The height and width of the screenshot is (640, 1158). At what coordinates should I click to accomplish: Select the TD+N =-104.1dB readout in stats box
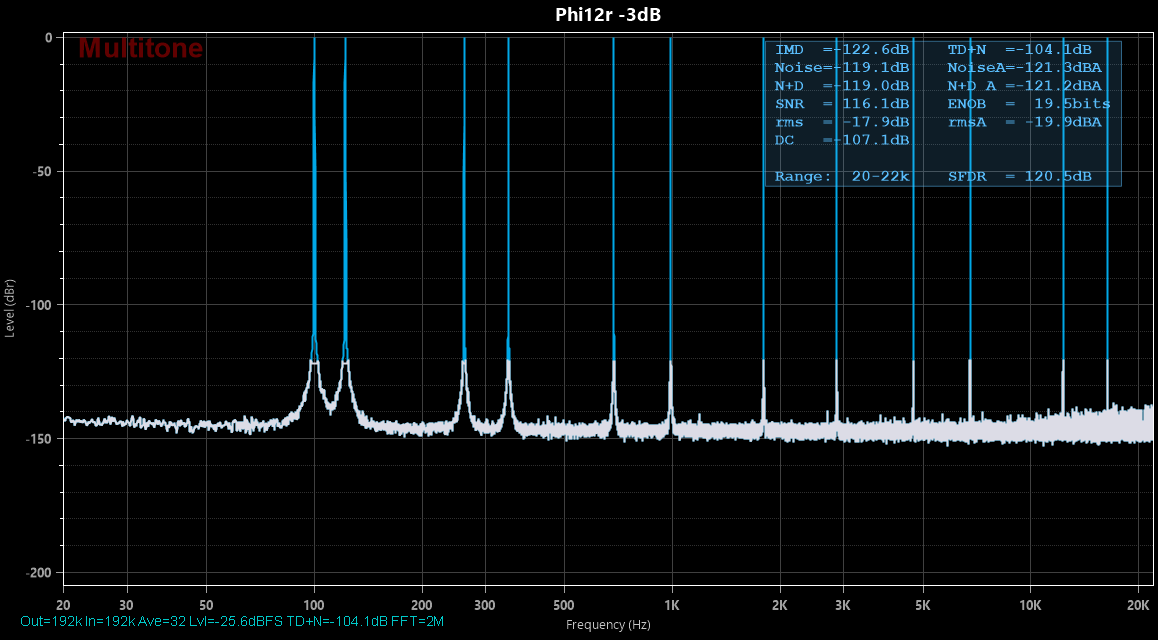[x=1019, y=50]
